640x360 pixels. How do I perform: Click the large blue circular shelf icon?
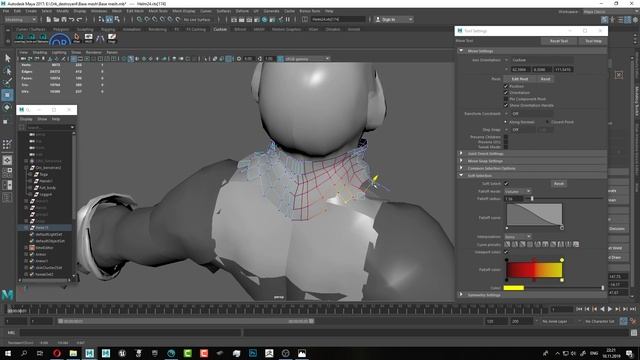coord(60,40)
